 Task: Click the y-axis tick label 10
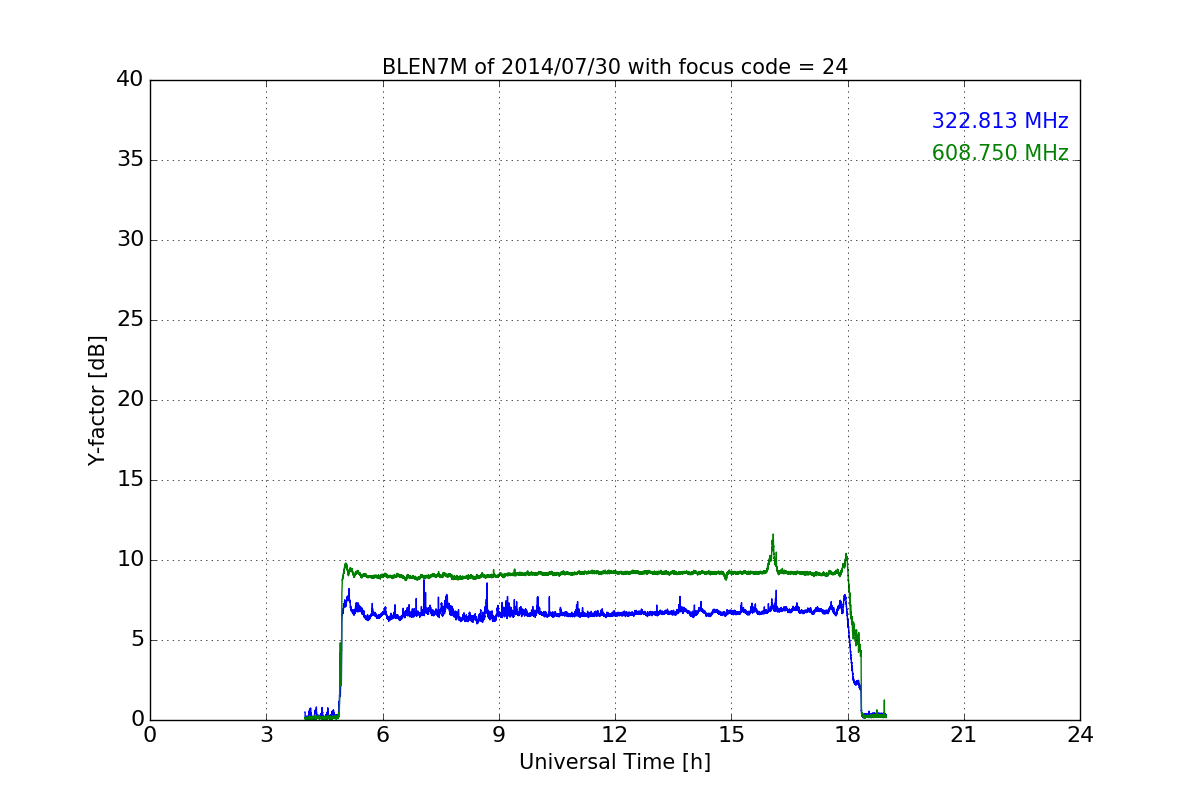pos(130,560)
